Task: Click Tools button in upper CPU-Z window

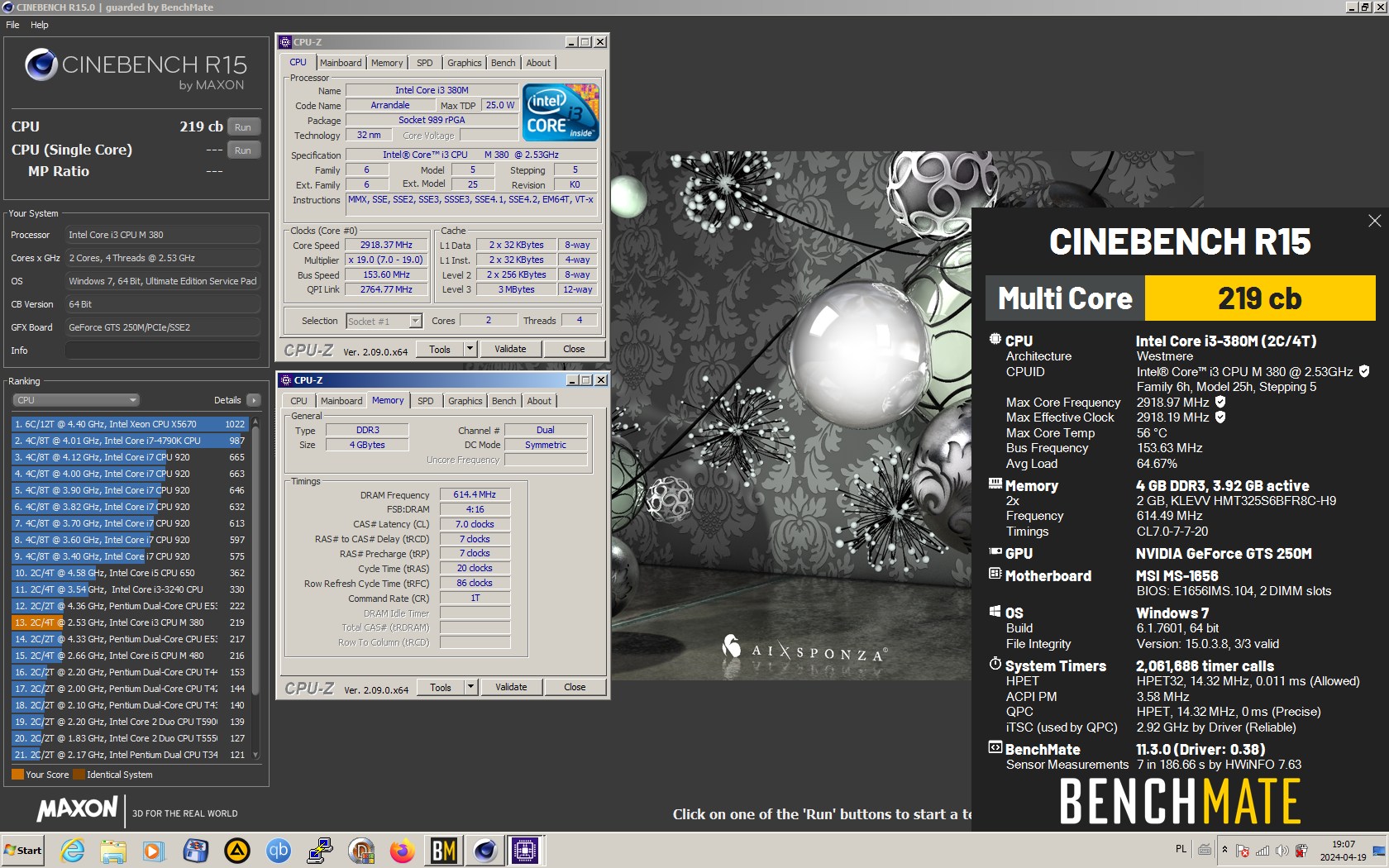Action: (x=440, y=349)
